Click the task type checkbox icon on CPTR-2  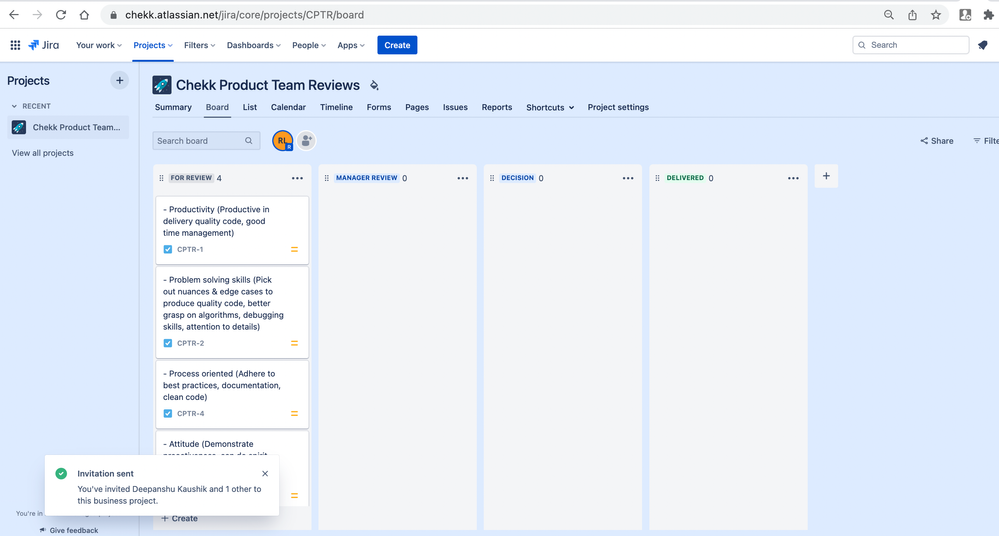168,344
